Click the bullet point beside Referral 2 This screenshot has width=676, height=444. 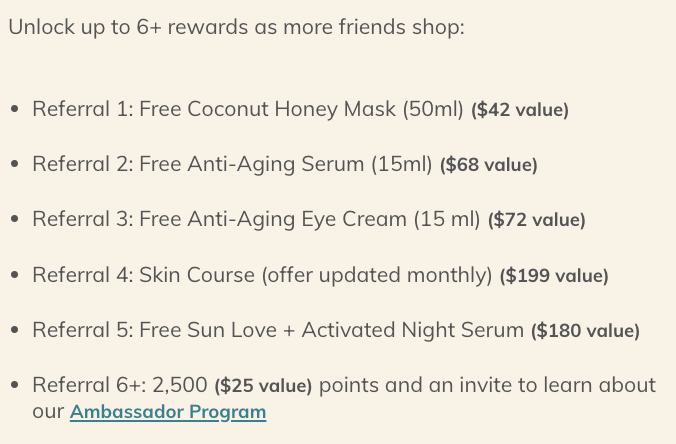[x=14, y=165]
